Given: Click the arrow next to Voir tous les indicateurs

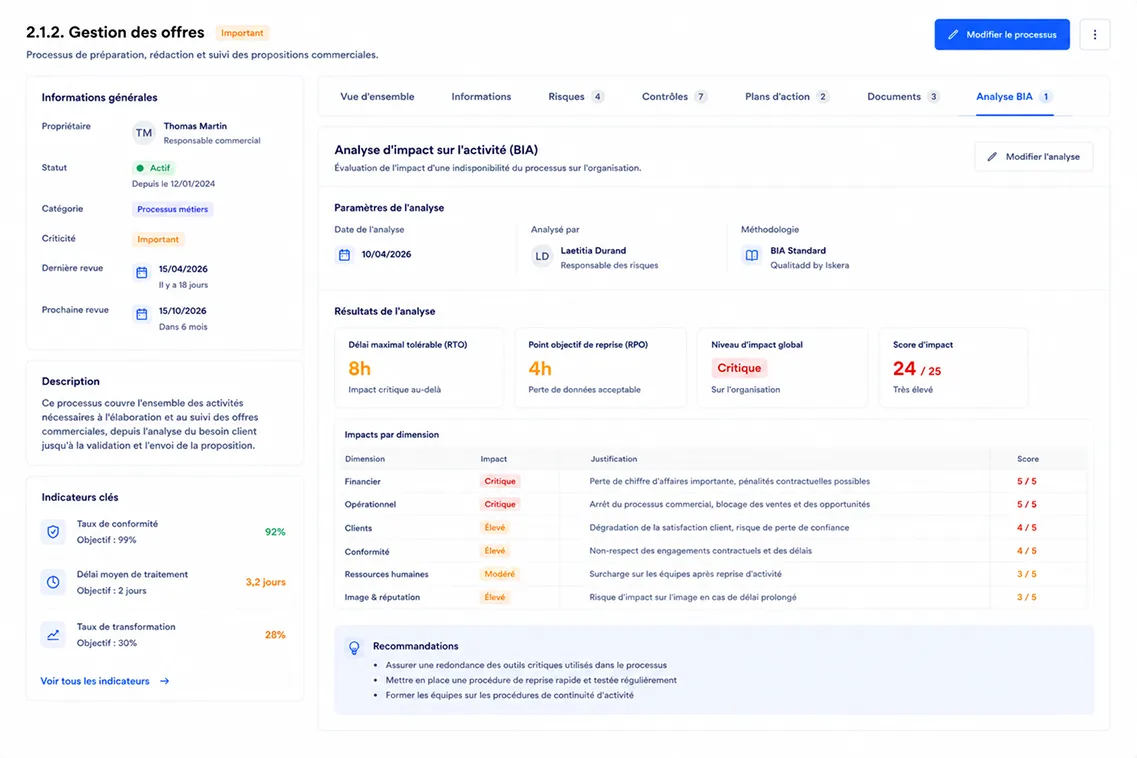Looking at the screenshot, I should tap(165, 681).
